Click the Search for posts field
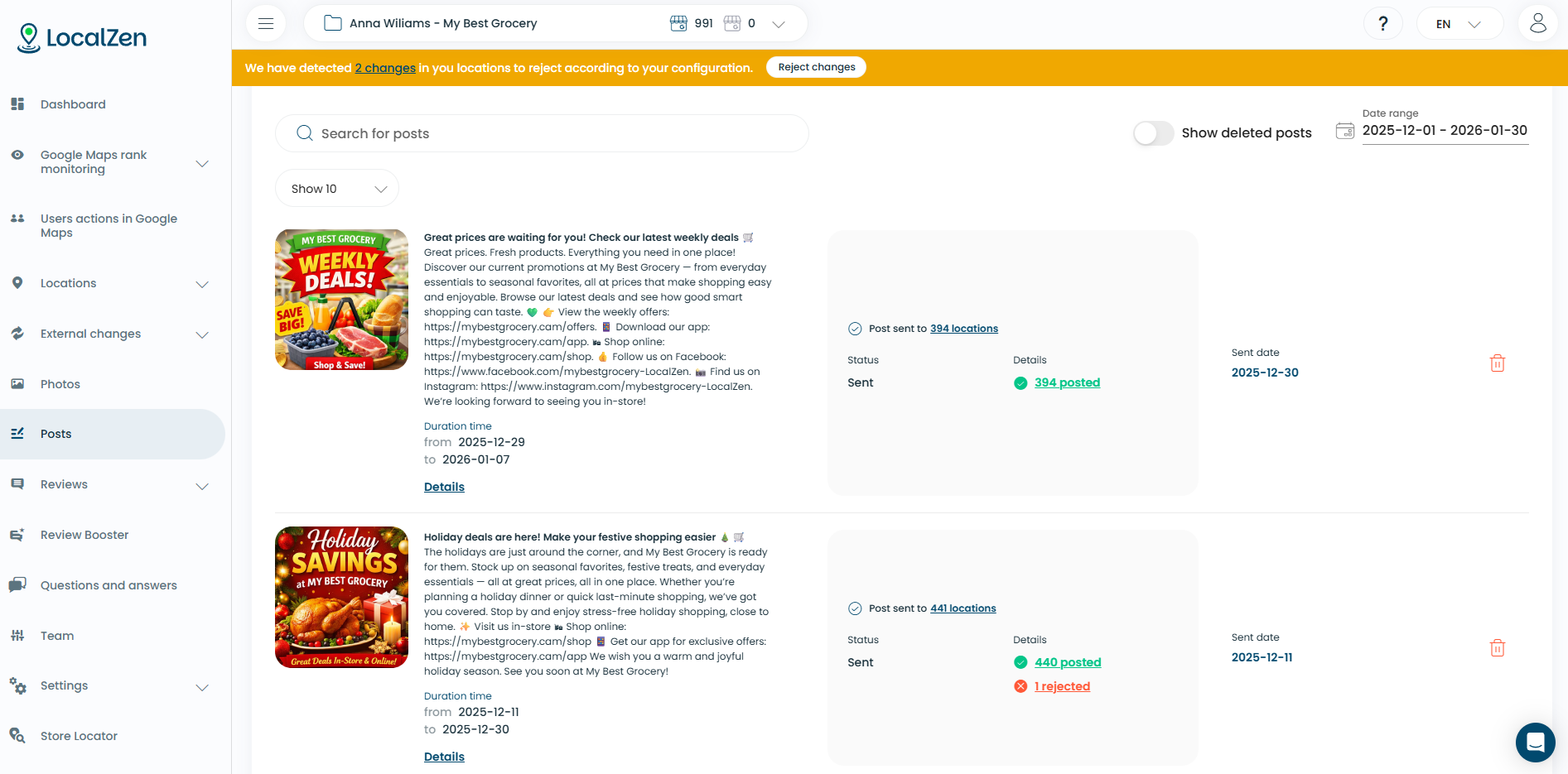This screenshot has height=774, width=1568. coord(542,133)
